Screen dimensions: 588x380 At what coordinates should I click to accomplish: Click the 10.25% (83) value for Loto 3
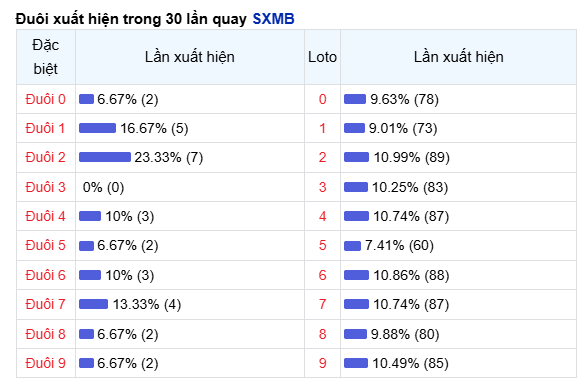(x=410, y=187)
